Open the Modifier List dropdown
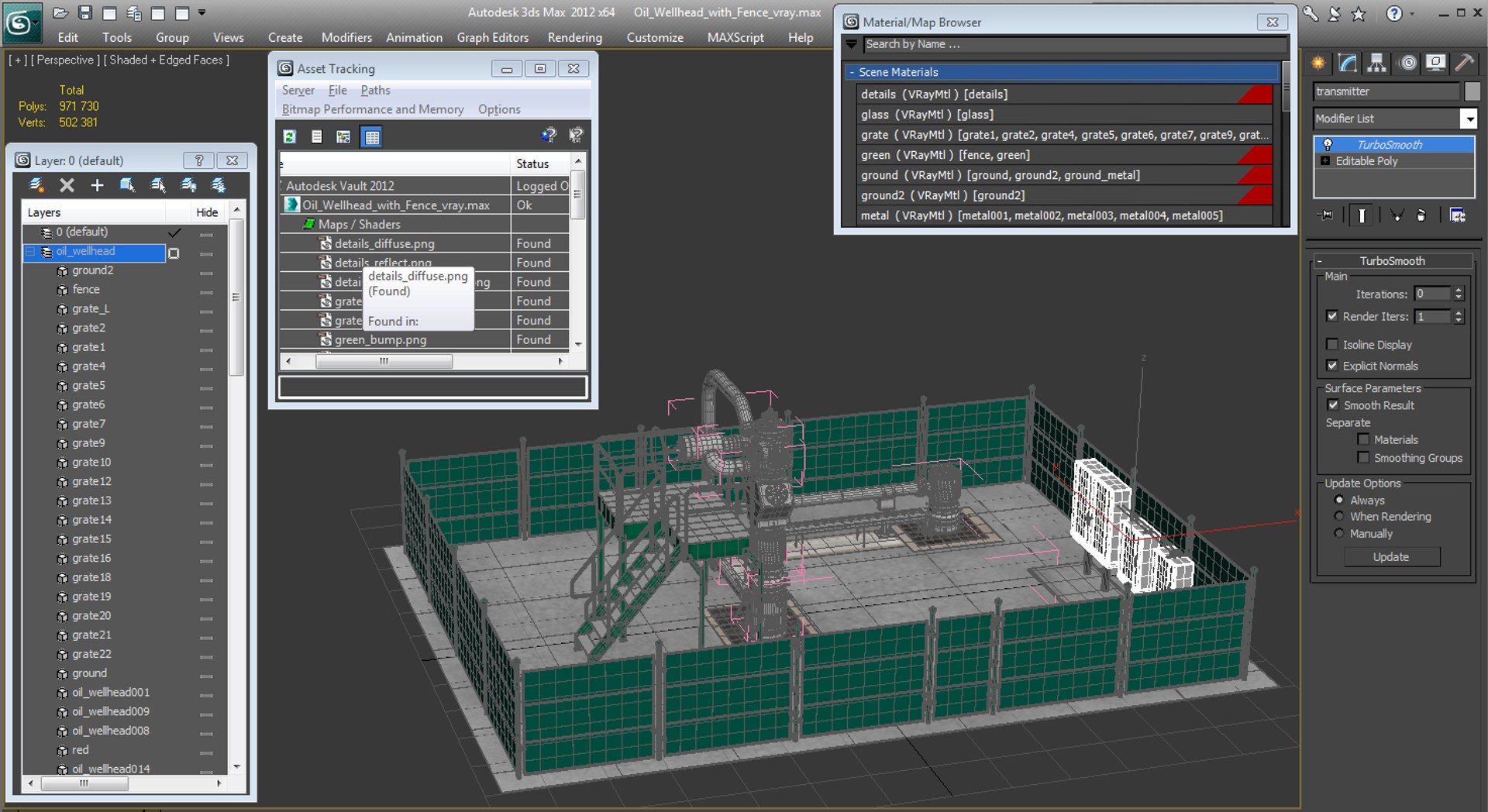The height and width of the screenshot is (812, 1488). [x=1469, y=119]
